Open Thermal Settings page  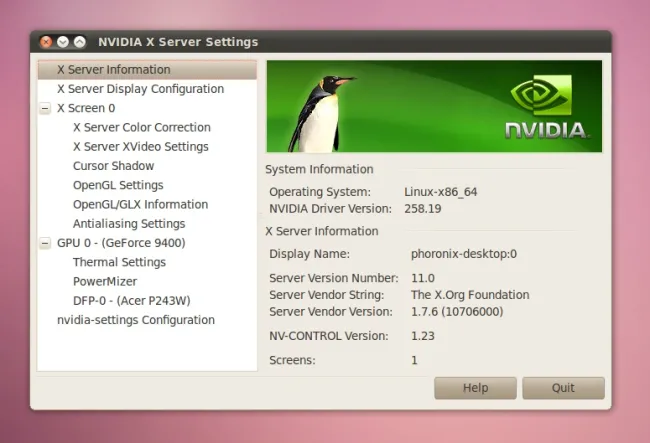pos(119,262)
